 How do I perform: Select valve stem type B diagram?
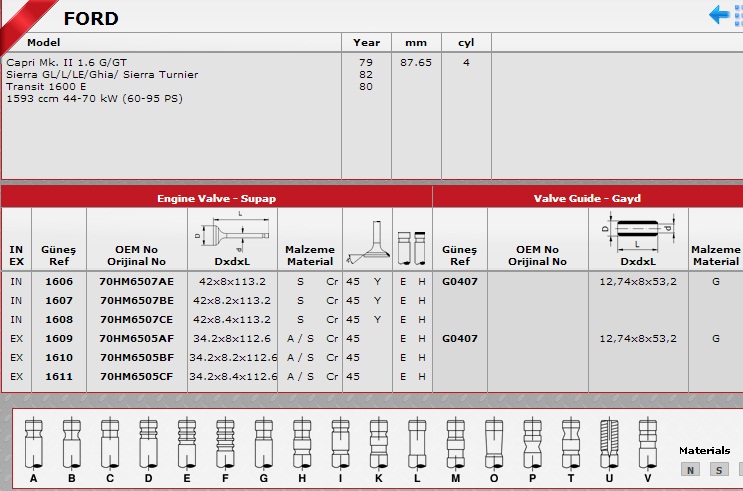[72, 444]
